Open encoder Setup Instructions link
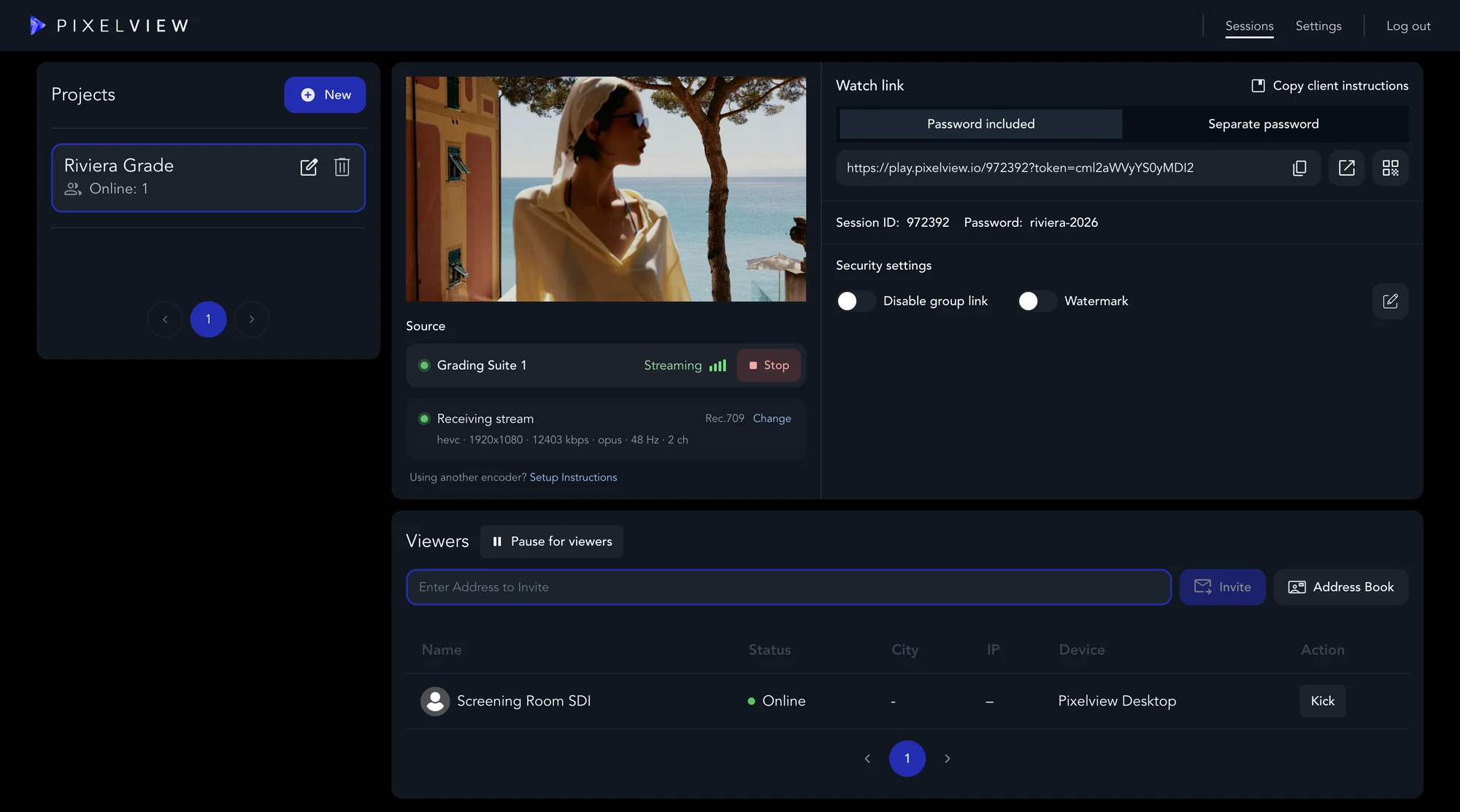The height and width of the screenshot is (812, 1460). tap(573, 477)
